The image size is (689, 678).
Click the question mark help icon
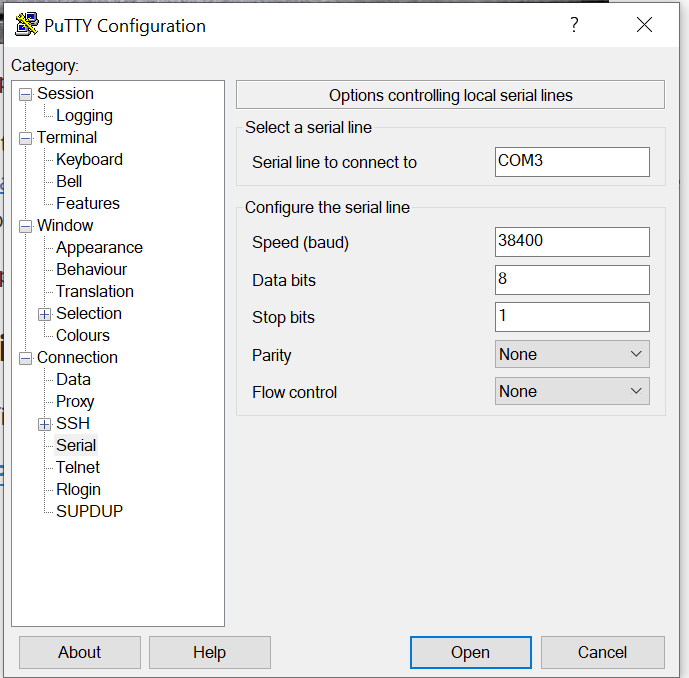pyautogui.click(x=574, y=25)
